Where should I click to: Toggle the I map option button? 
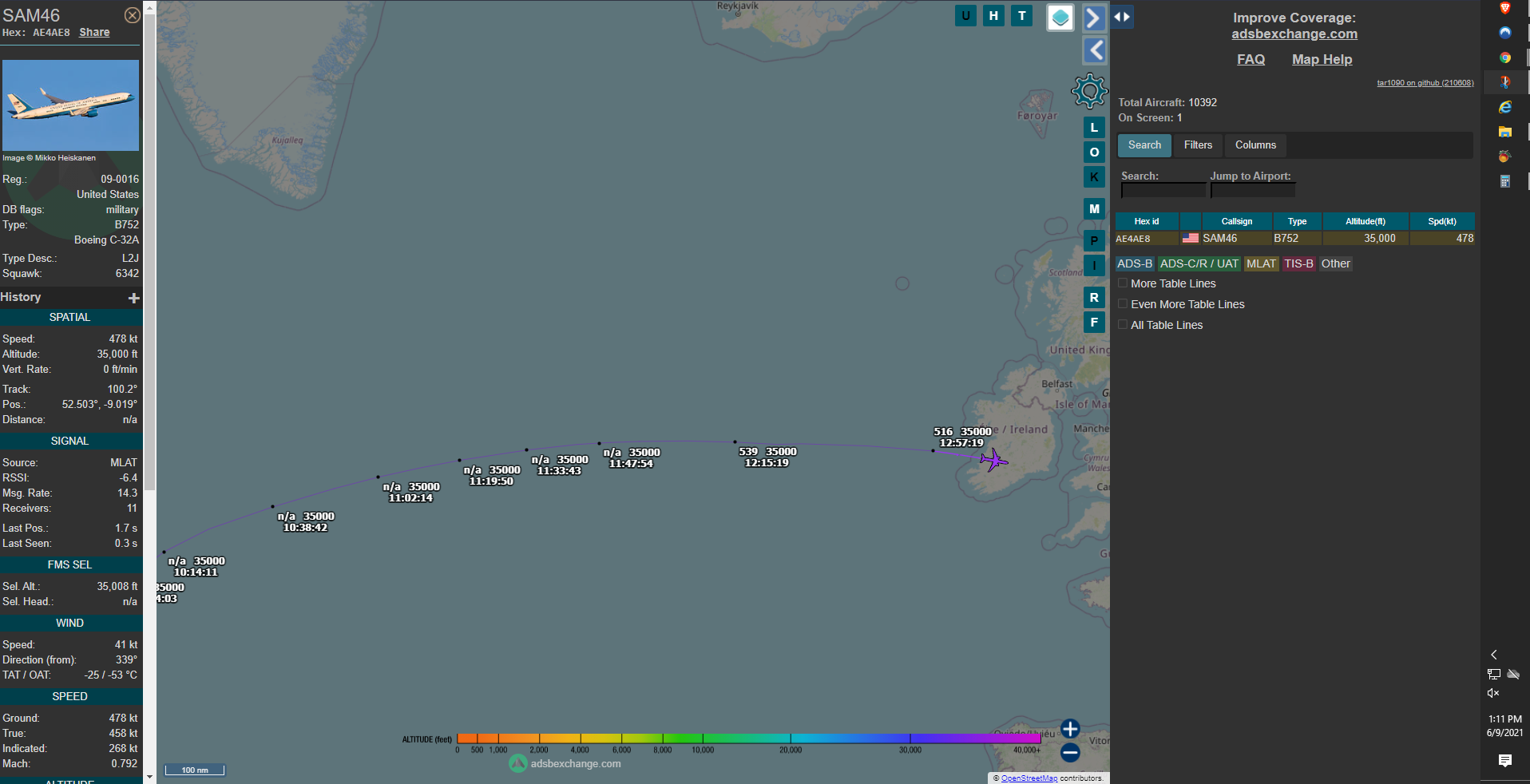[x=1094, y=266]
